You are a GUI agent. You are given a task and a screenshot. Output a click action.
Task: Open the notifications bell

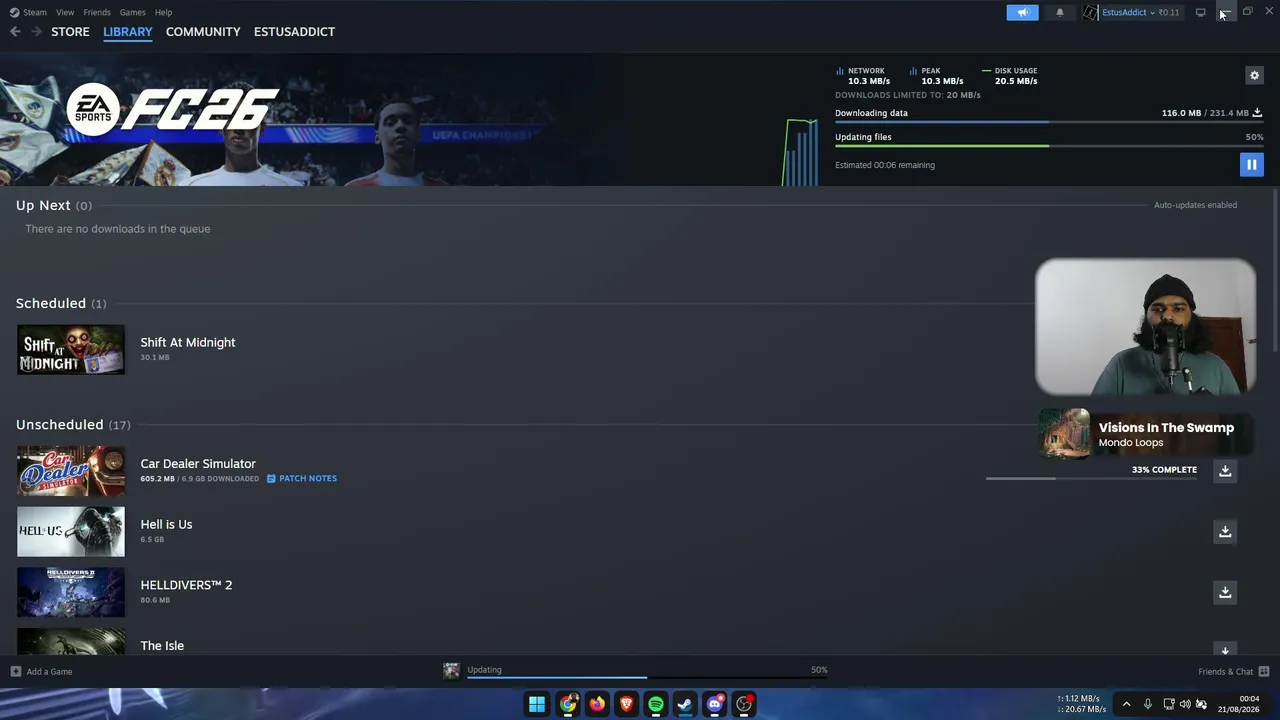[1060, 12]
